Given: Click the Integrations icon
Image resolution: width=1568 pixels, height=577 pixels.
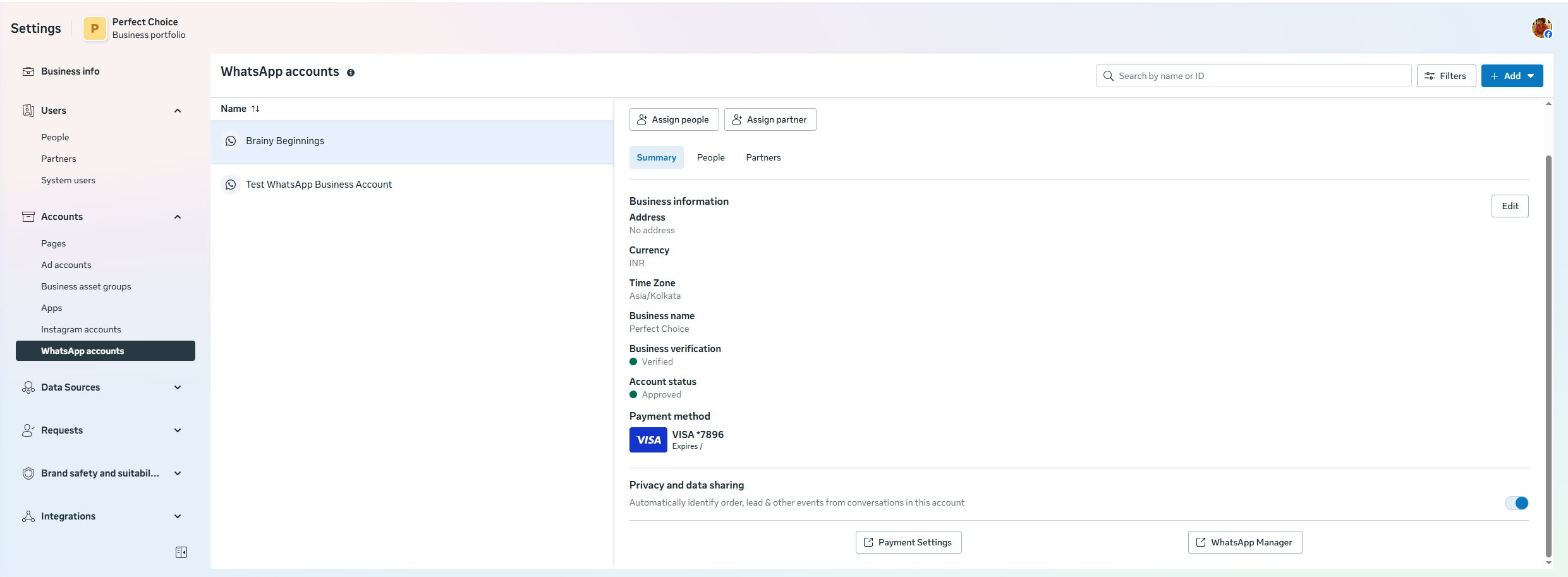Looking at the screenshot, I should (x=28, y=516).
